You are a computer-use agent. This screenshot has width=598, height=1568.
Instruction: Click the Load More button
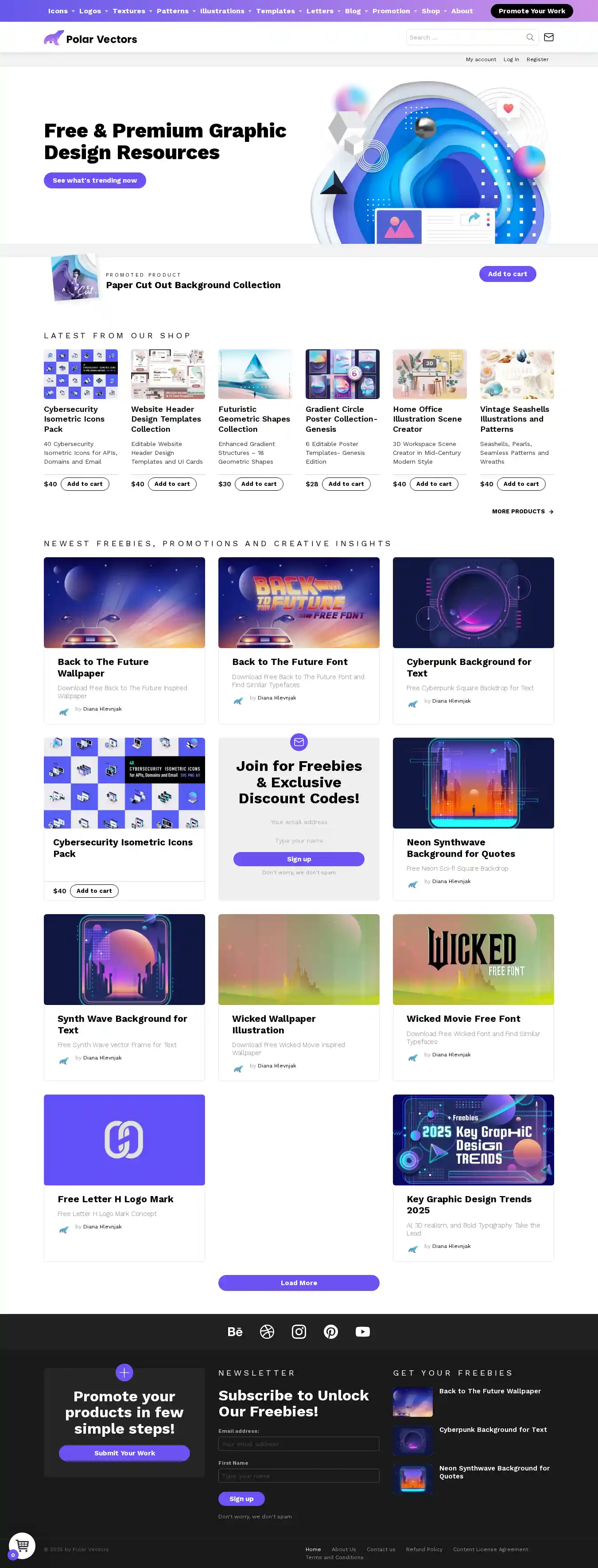pos(299,1283)
